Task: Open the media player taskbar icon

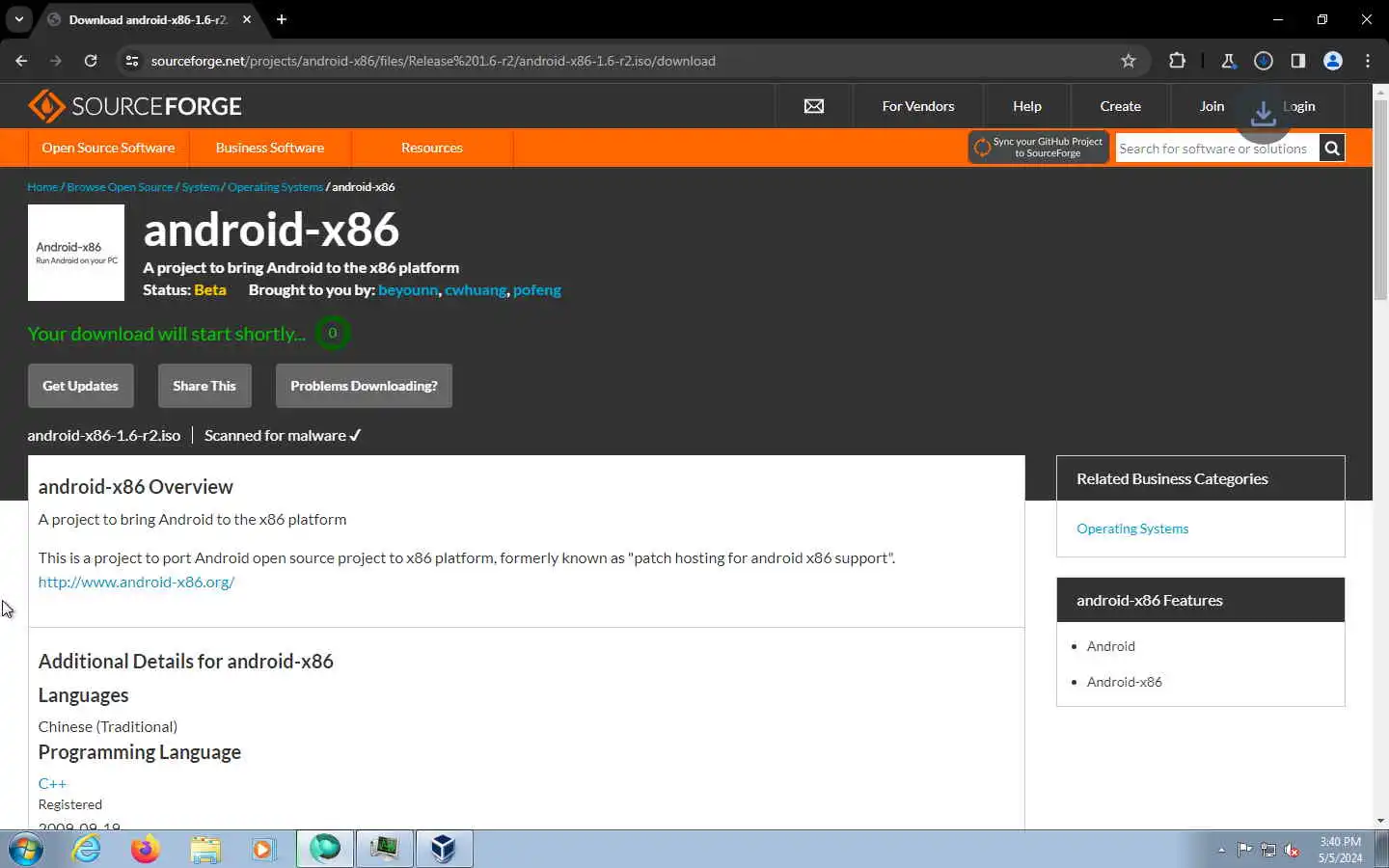Action: [262, 850]
